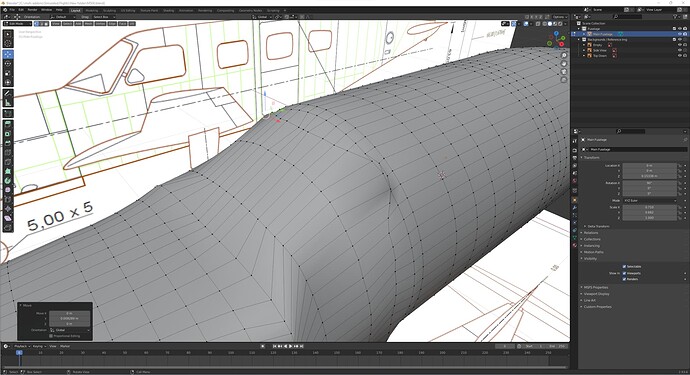This screenshot has width=690, height=375.
Task: Hide the Empty object with its eye icon
Action: (x=679, y=45)
